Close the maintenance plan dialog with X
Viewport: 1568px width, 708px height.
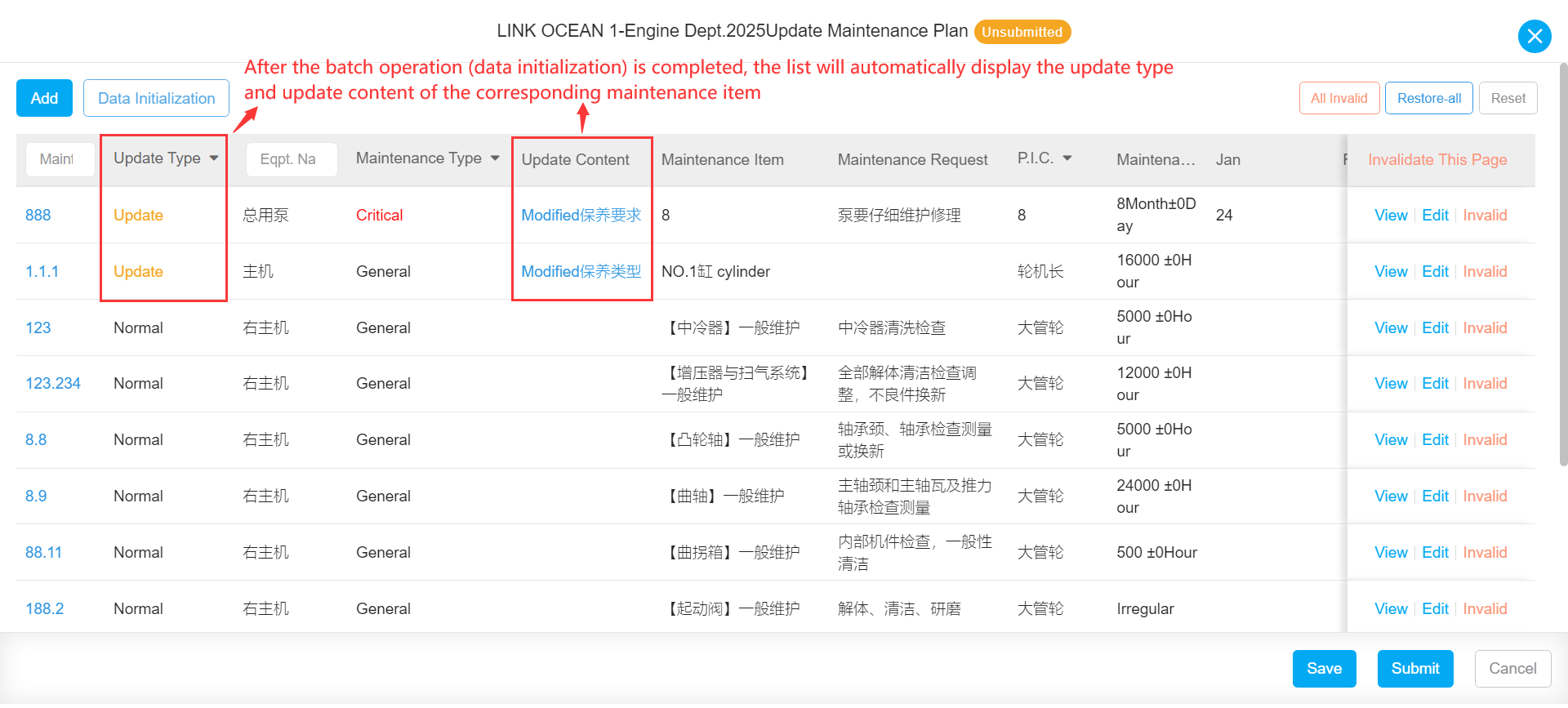(1535, 36)
